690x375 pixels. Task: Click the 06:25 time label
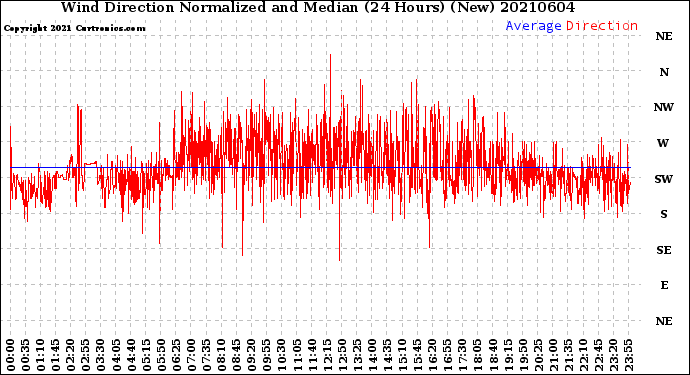tap(176, 355)
